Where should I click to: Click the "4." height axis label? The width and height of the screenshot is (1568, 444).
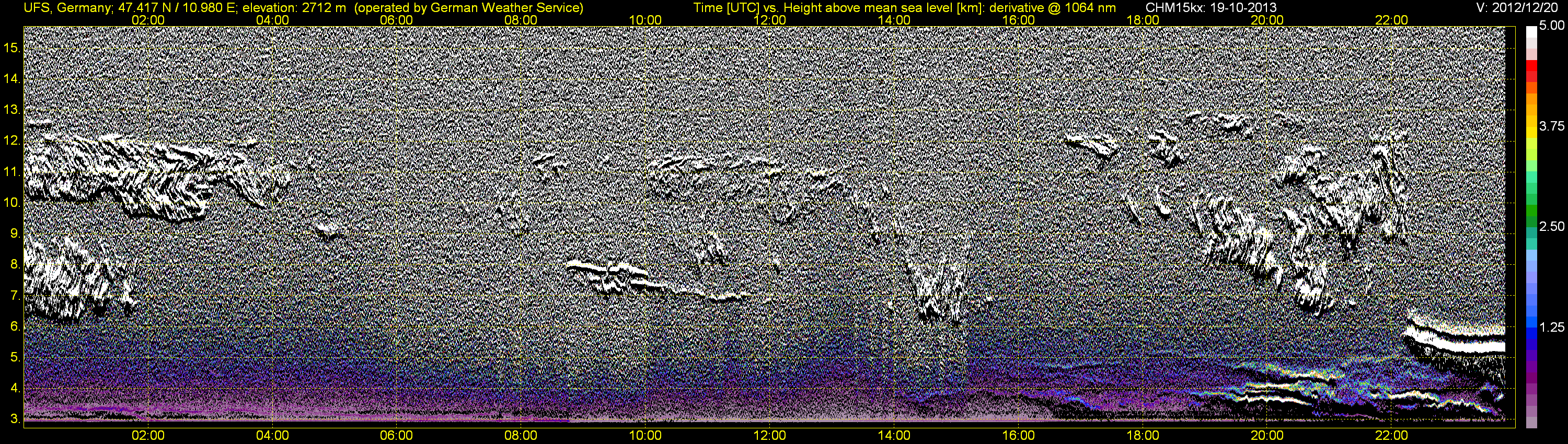16,388
